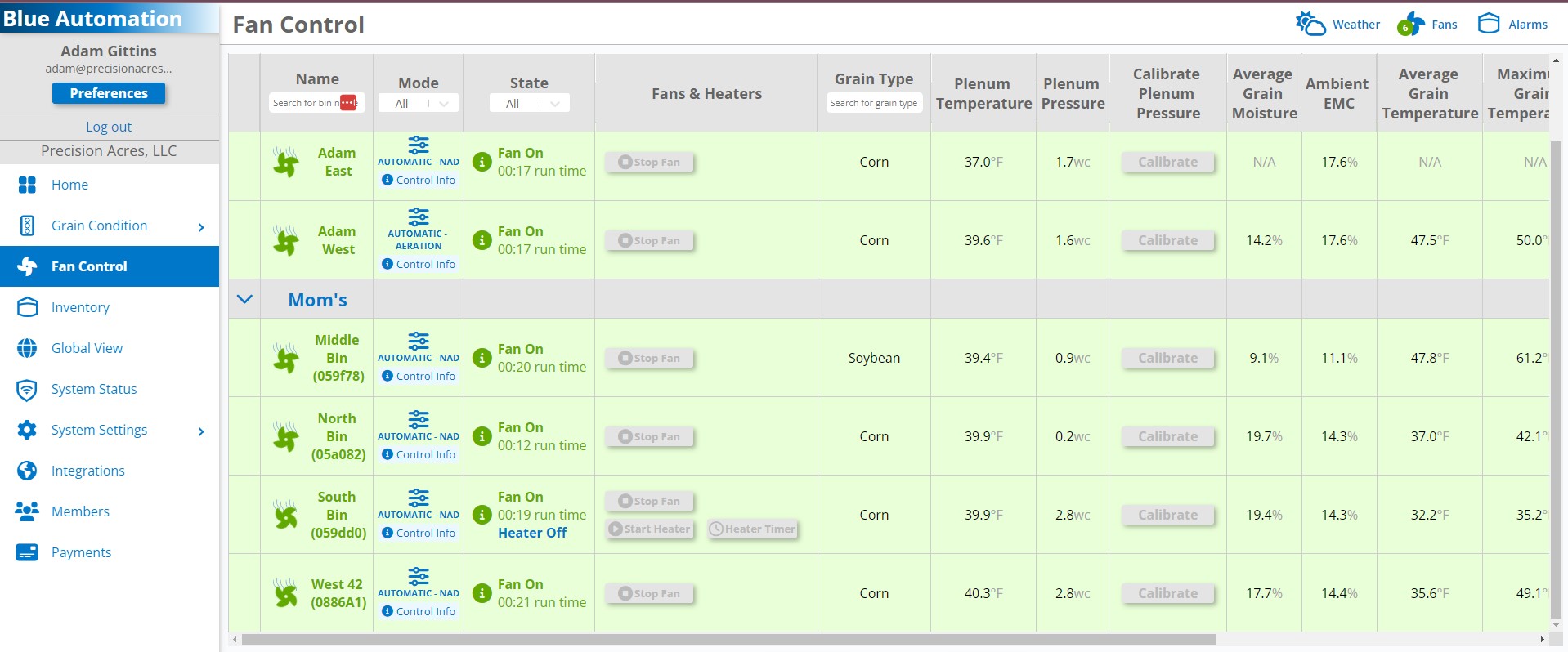
Task: Click the horizontal scrollbar of the table
Action: (728, 640)
